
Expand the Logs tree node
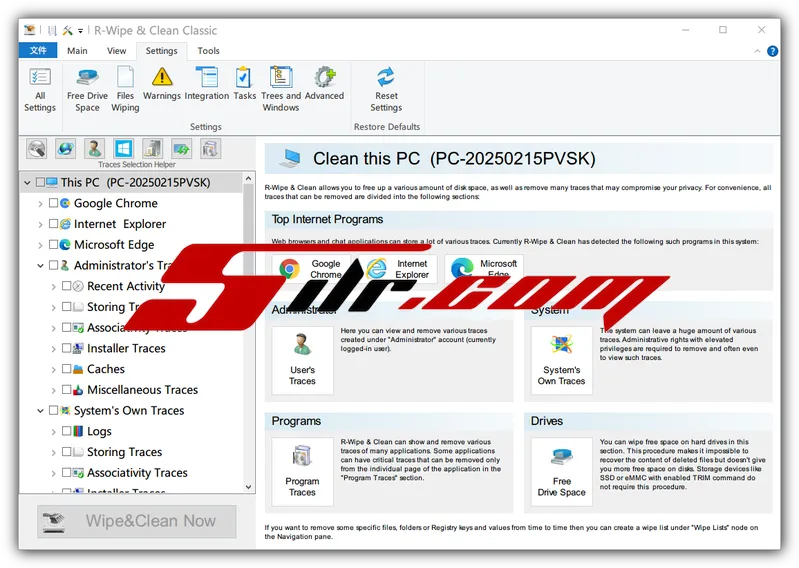click(54, 432)
